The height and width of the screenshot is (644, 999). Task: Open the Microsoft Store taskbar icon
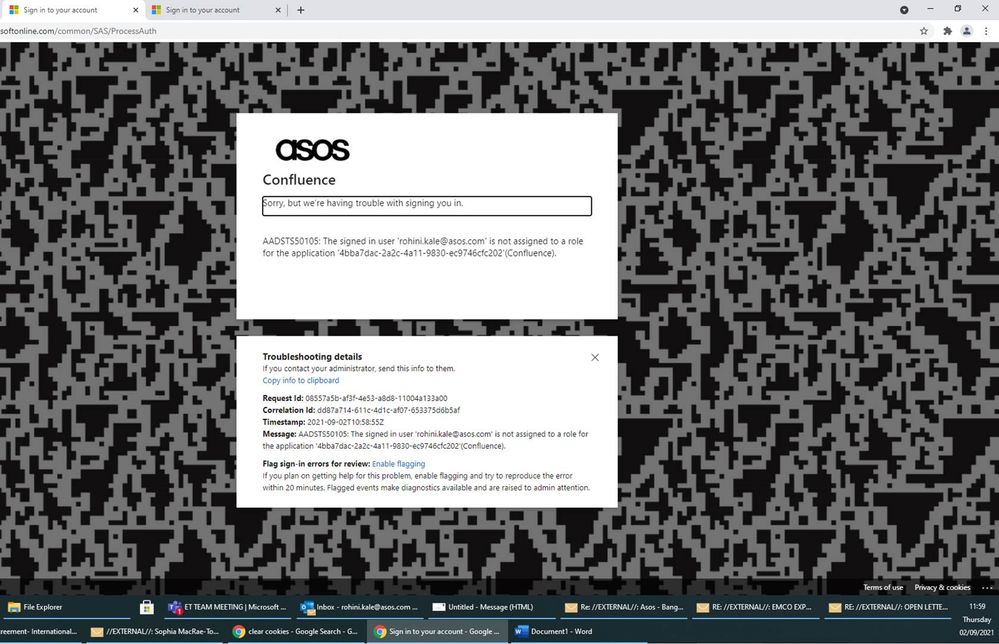click(x=147, y=607)
